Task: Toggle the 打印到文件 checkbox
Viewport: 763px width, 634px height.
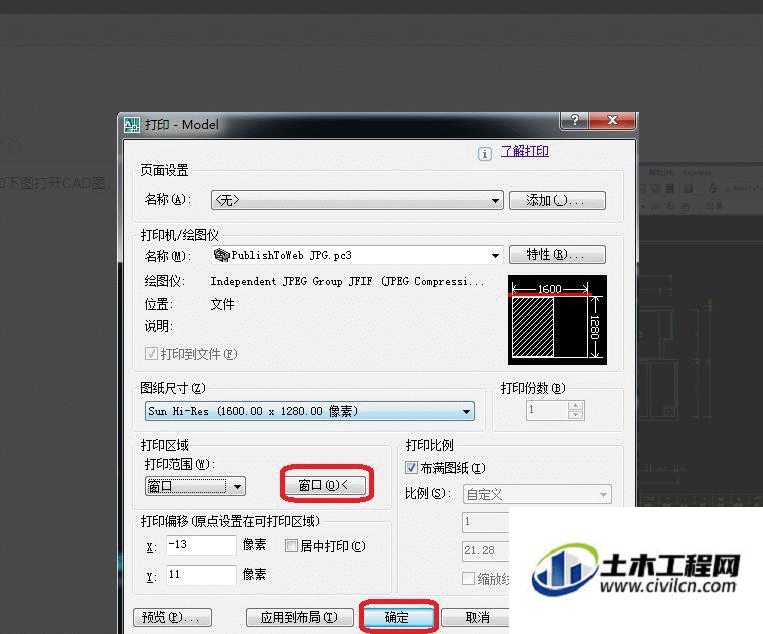Action: [151, 353]
